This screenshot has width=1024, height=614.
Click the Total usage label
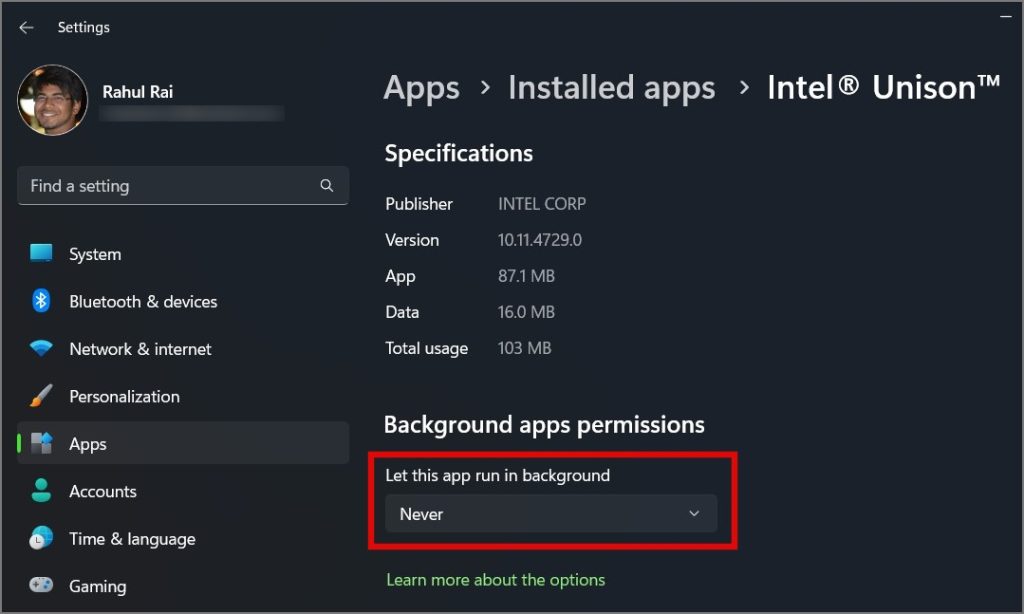pos(426,348)
